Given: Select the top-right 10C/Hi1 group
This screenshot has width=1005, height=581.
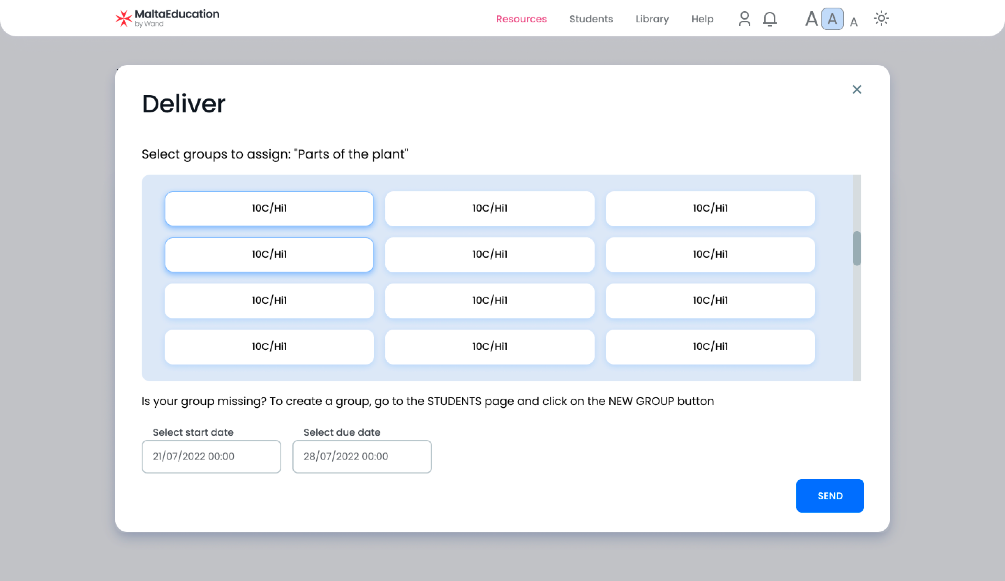Looking at the screenshot, I should [710, 209].
